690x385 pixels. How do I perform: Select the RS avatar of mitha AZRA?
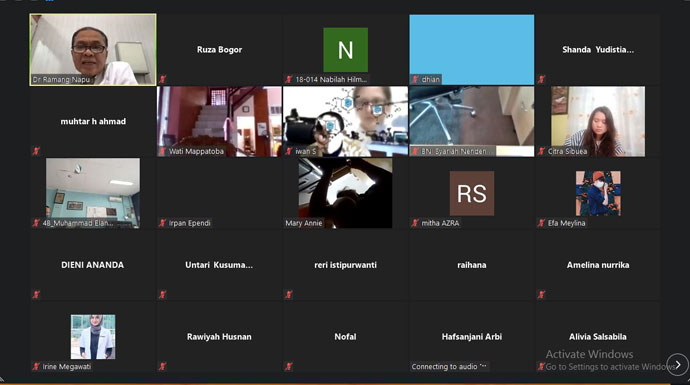[x=472, y=193]
